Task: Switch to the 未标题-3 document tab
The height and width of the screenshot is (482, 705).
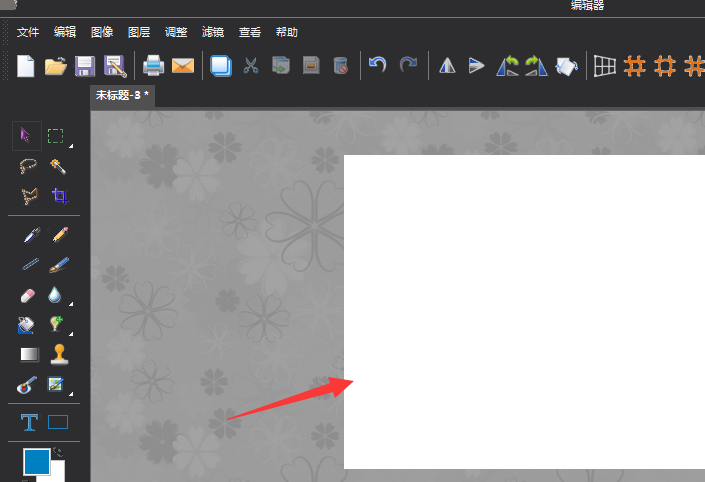Action: click(x=122, y=95)
